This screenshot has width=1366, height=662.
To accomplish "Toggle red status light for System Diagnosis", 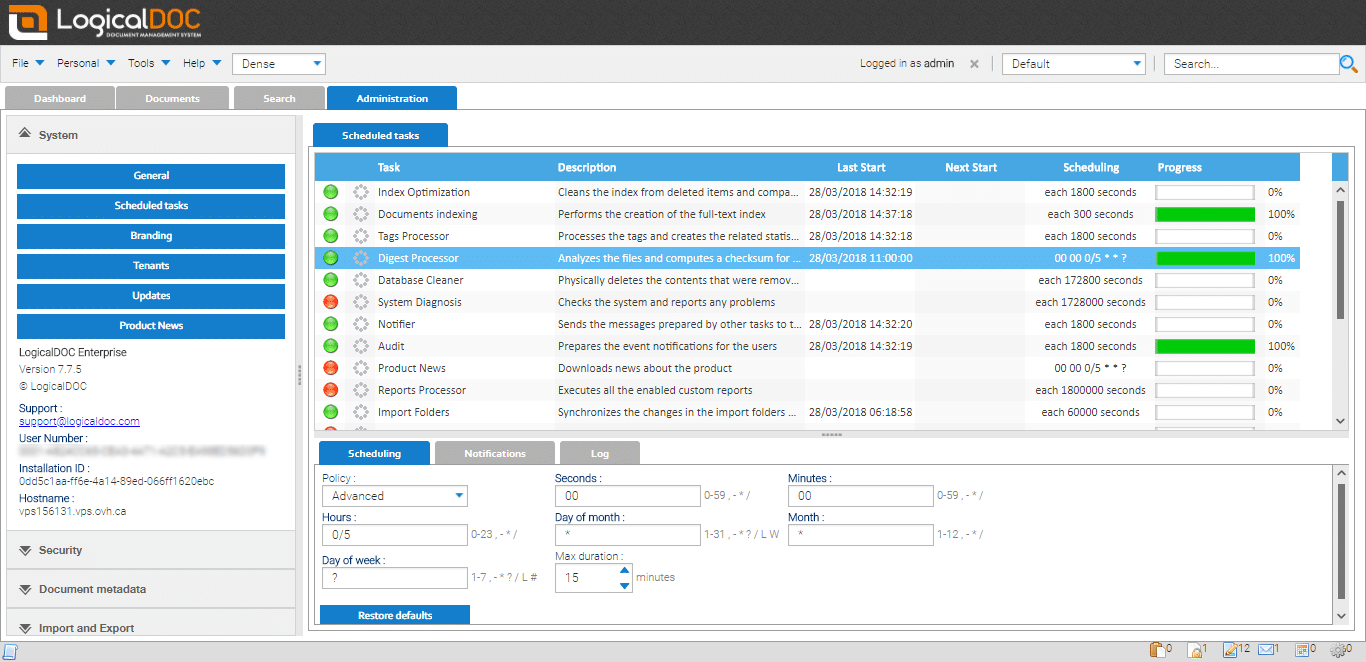I will pyautogui.click(x=331, y=302).
